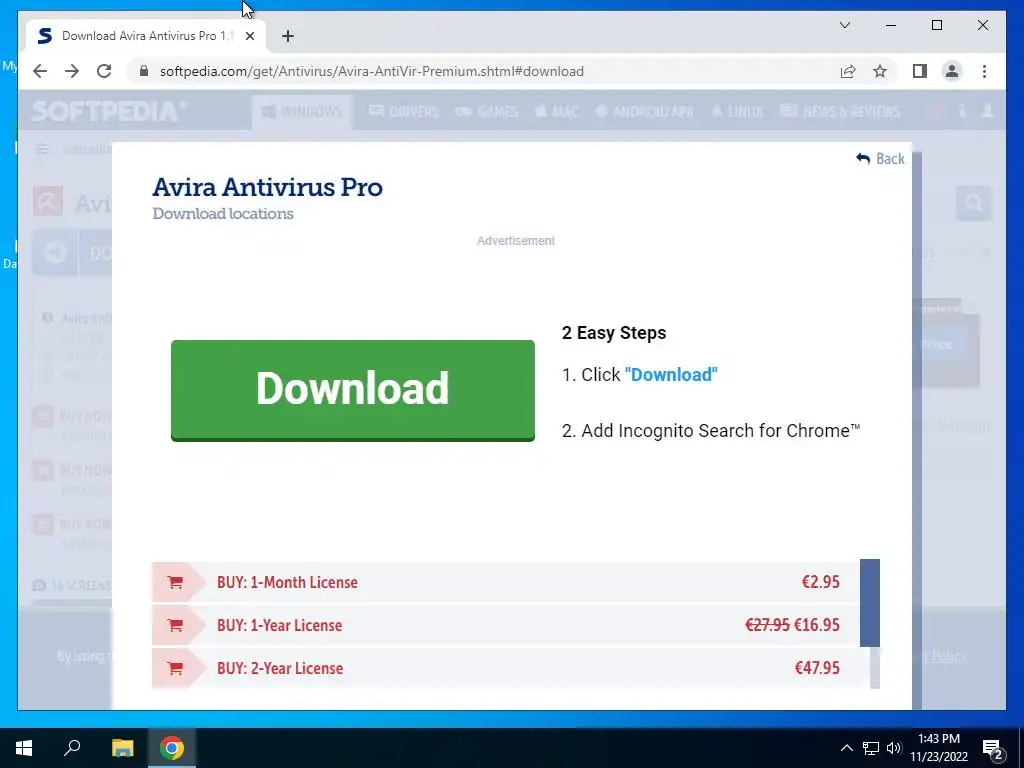Go back using the Back link in the popup
1024x768 pixels.
pyautogui.click(x=880, y=159)
